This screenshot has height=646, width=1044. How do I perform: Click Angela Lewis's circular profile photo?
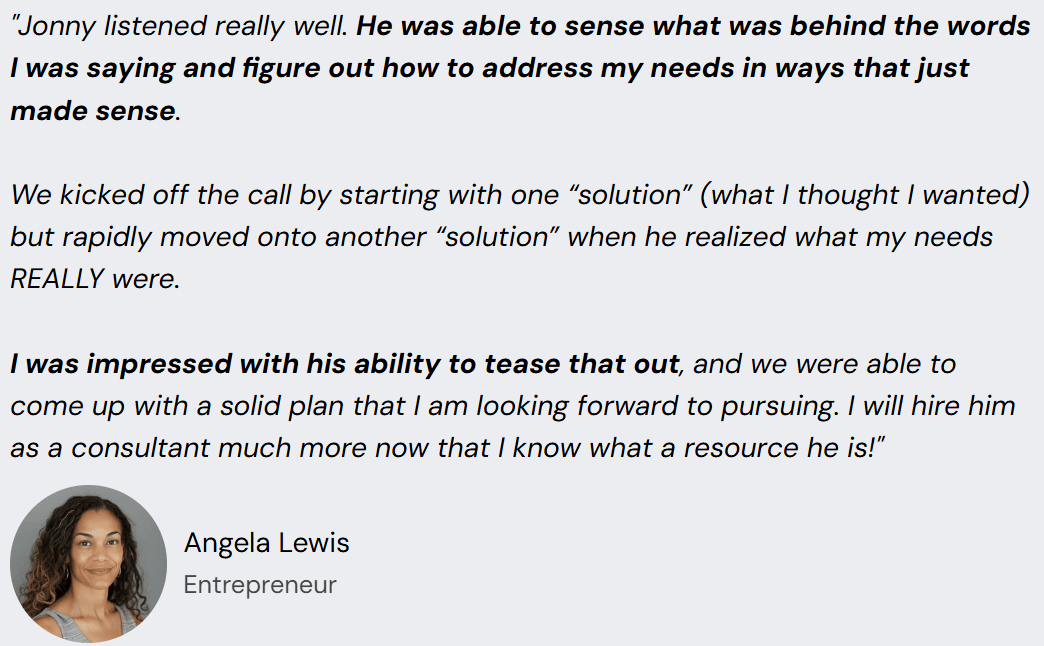coord(88,563)
